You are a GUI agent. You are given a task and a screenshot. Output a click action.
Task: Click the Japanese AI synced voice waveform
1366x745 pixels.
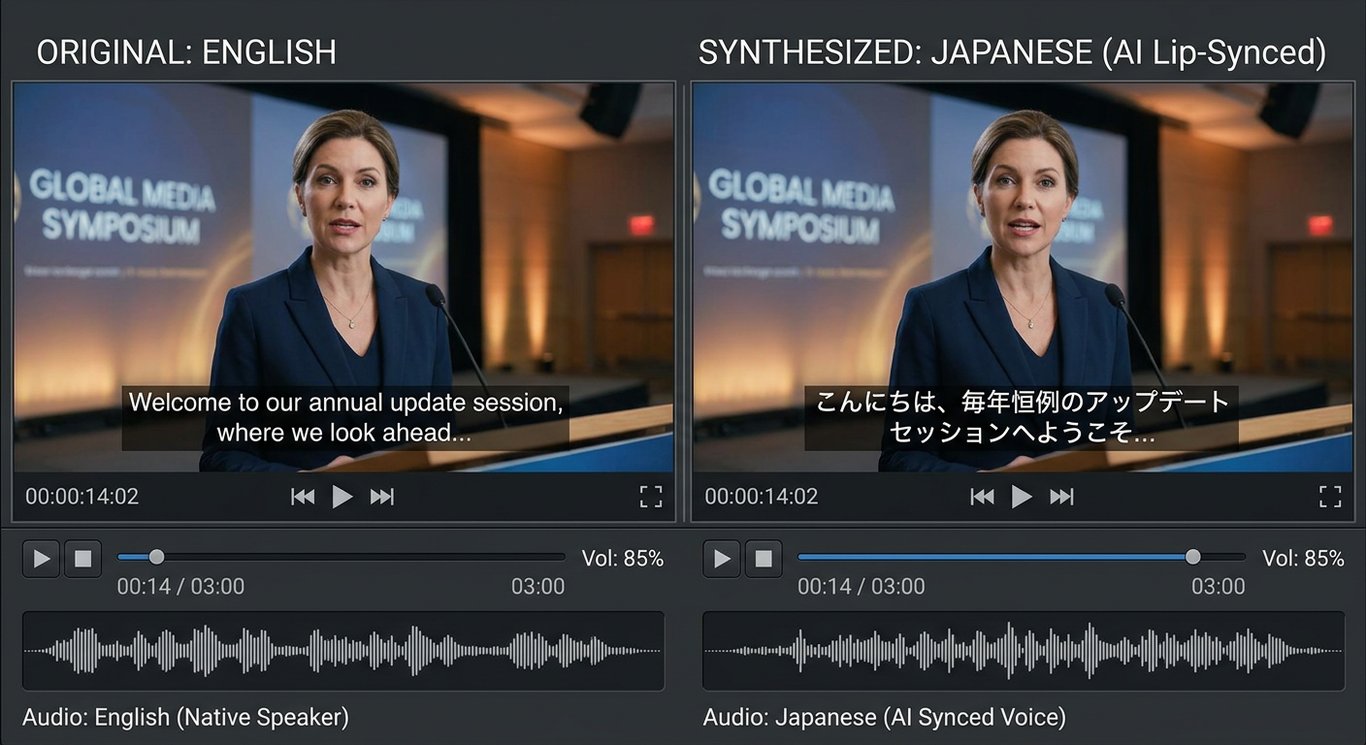click(1023, 651)
